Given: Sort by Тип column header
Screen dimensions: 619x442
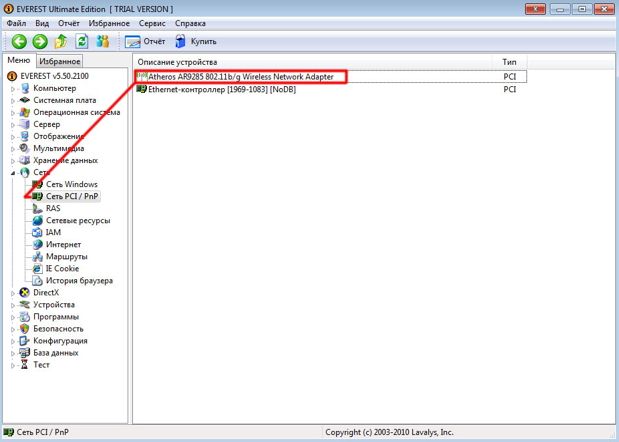Looking at the screenshot, I should click(x=509, y=62).
